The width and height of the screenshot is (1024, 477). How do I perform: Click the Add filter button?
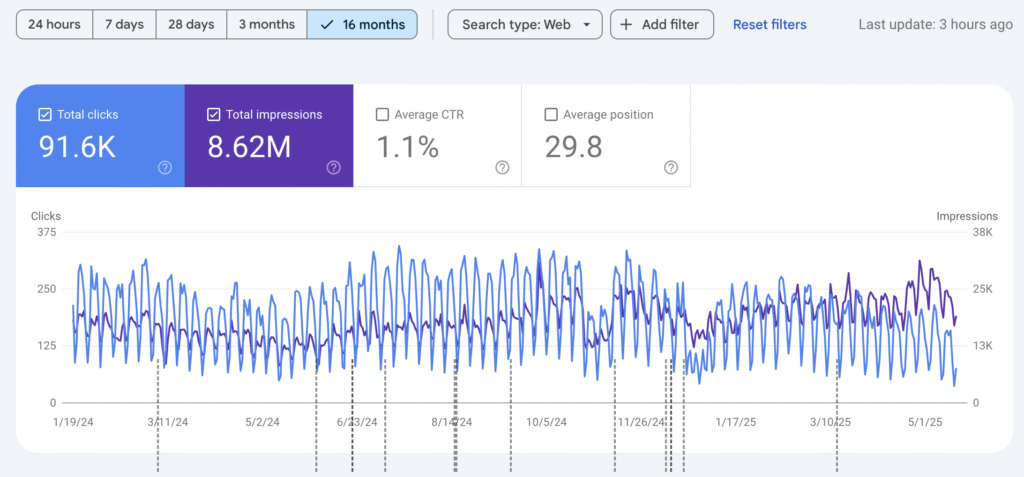662,24
